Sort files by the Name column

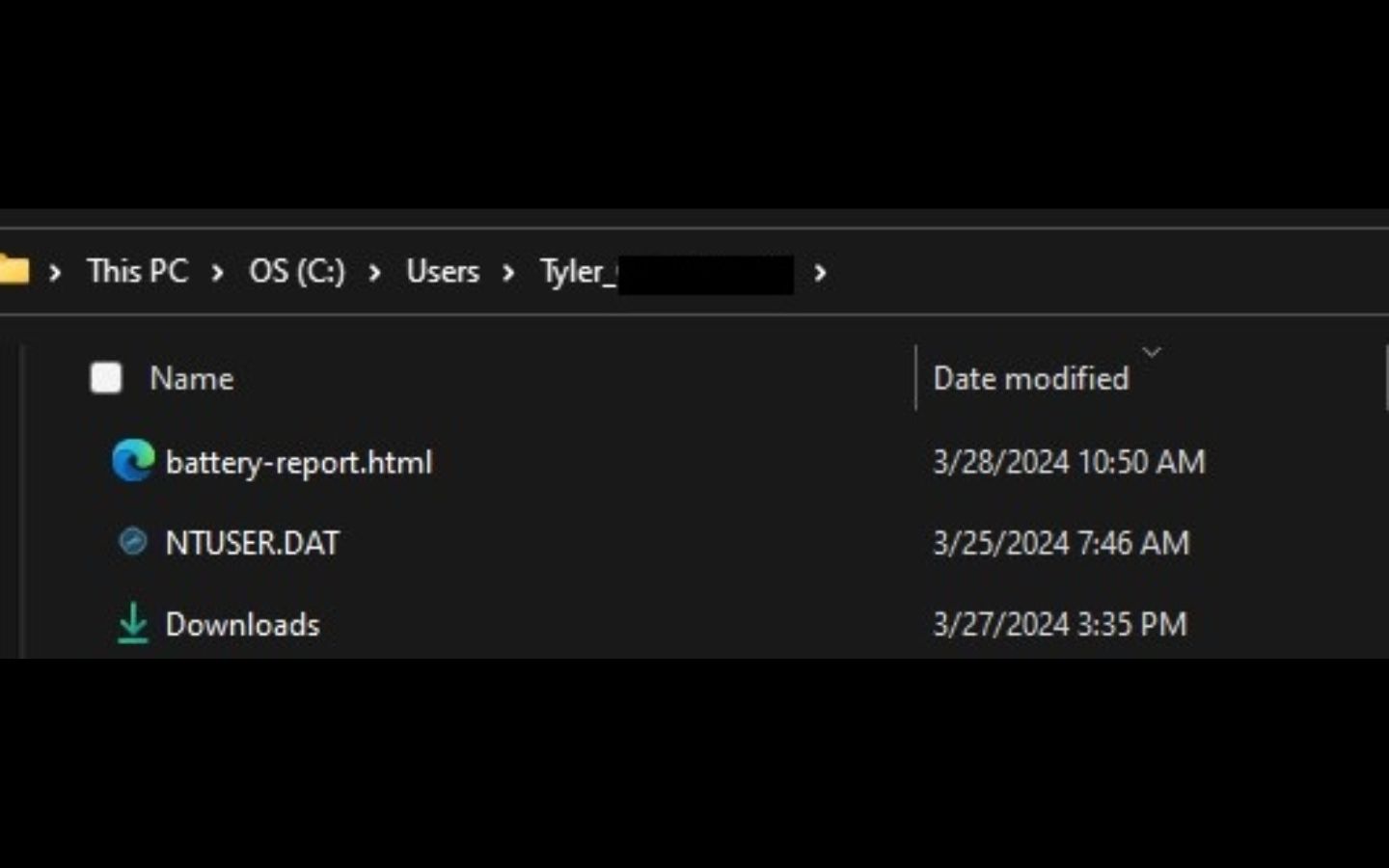(192, 378)
